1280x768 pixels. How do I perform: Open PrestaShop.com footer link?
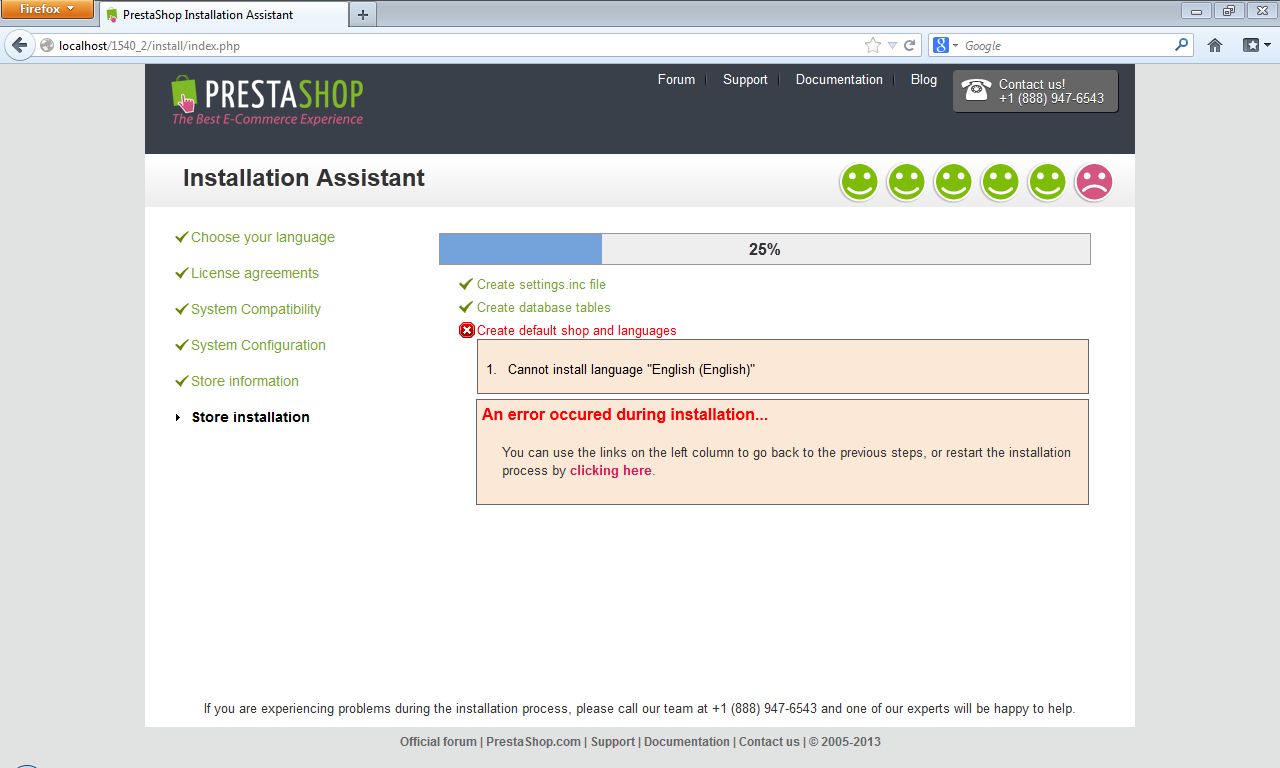[x=533, y=742]
